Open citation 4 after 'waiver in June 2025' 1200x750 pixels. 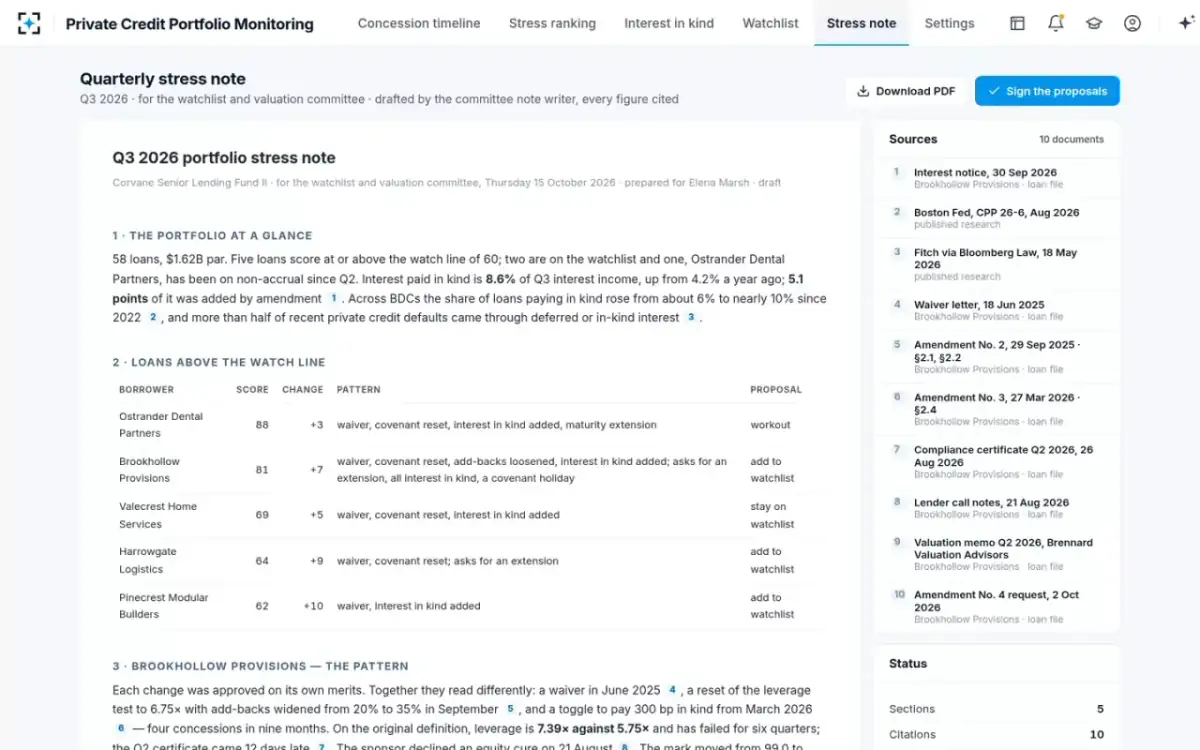[x=672, y=690]
